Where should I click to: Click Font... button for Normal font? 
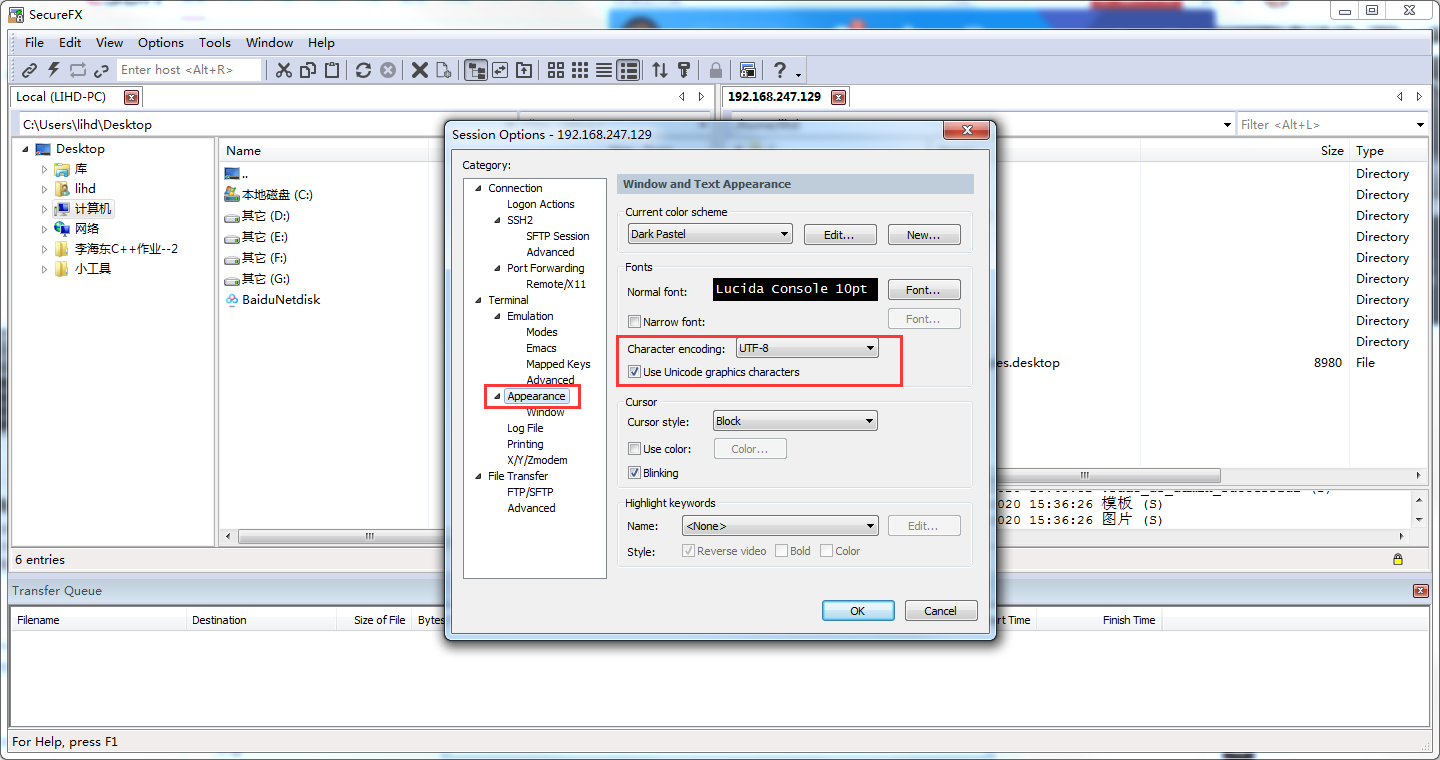(924, 289)
